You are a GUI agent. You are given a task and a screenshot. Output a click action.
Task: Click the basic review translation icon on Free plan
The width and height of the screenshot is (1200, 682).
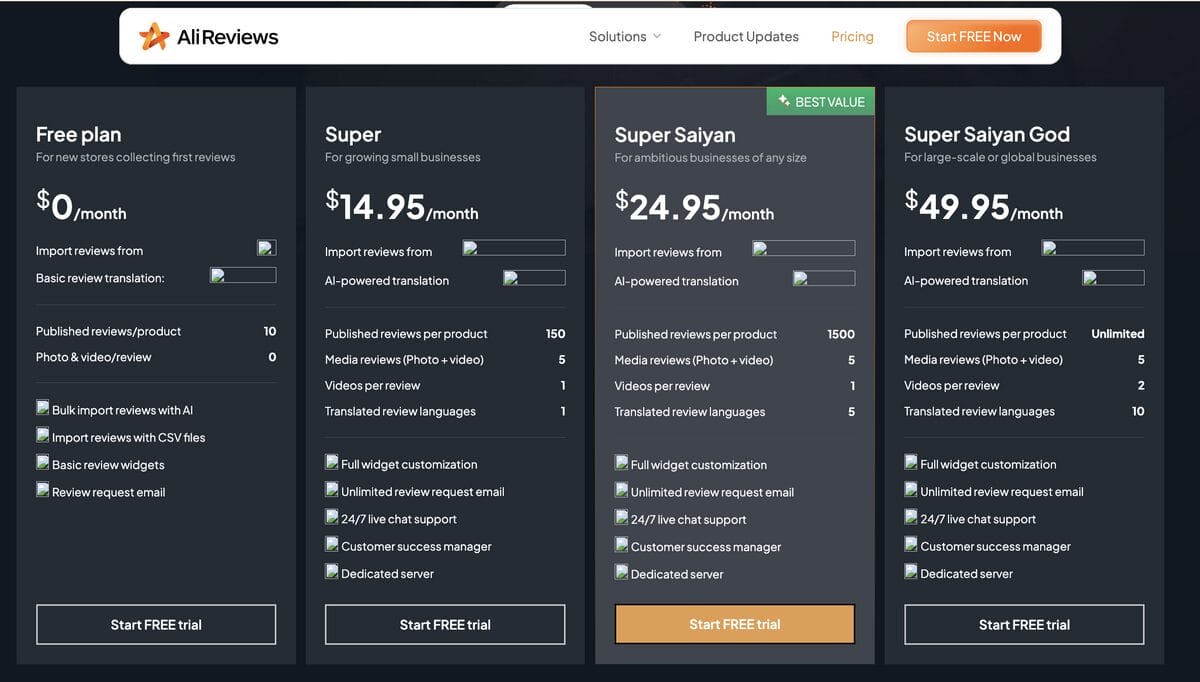[243, 276]
